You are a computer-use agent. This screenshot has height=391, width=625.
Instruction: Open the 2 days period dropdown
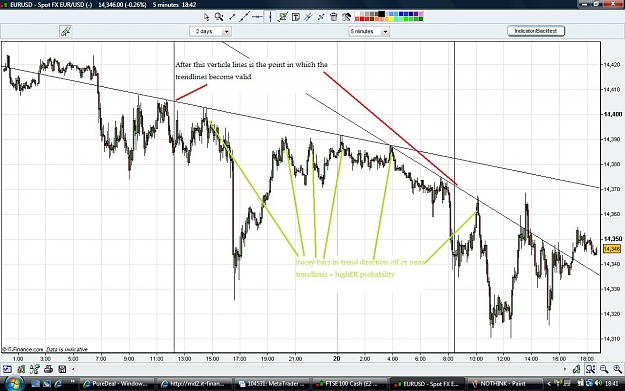pyautogui.click(x=210, y=31)
